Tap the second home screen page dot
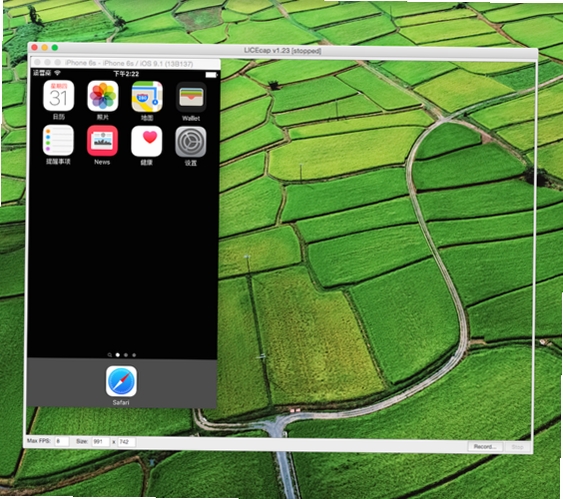The image size is (563, 499). (126, 355)
